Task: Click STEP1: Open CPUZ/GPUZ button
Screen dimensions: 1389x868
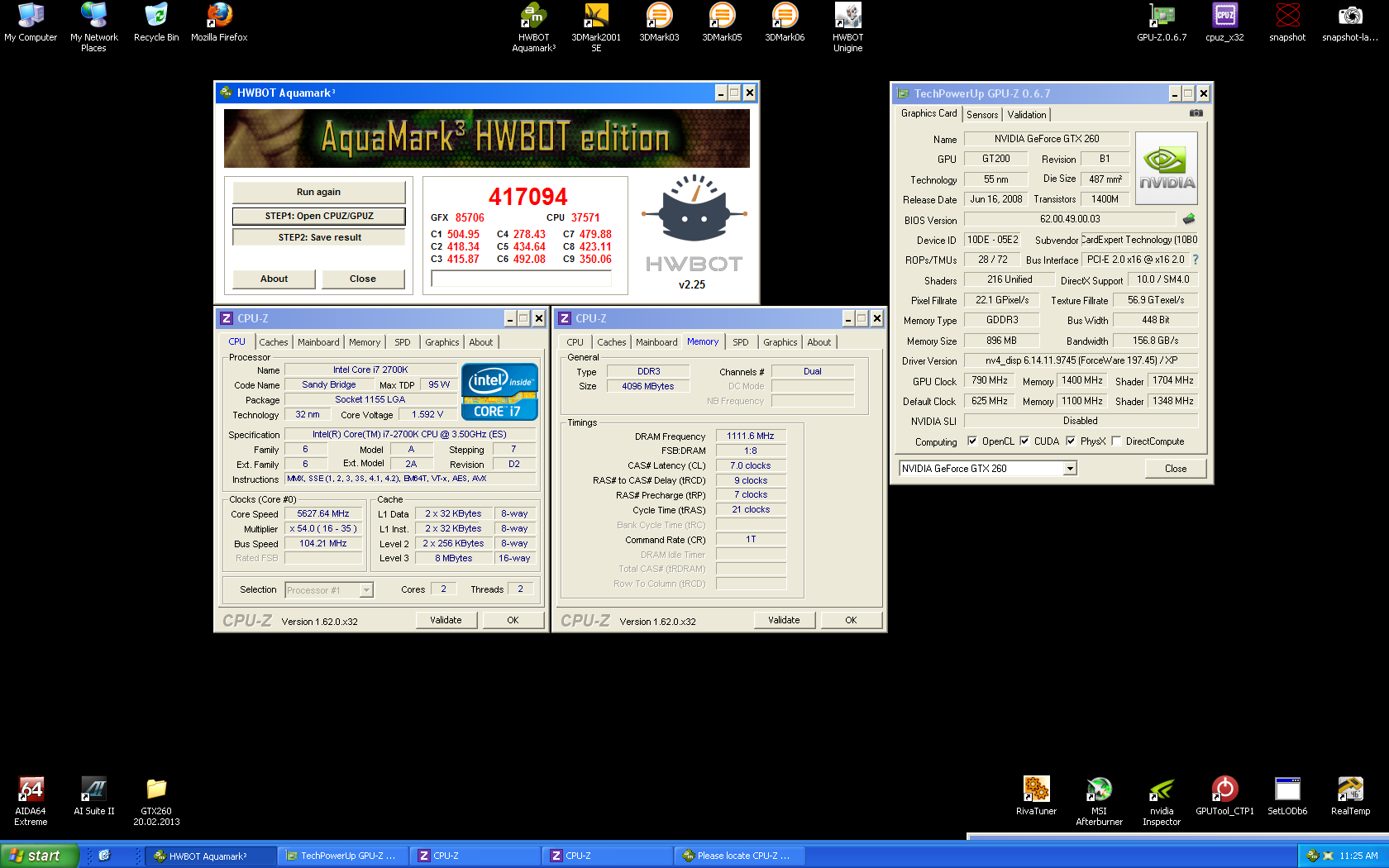Action: coord(319,216)
